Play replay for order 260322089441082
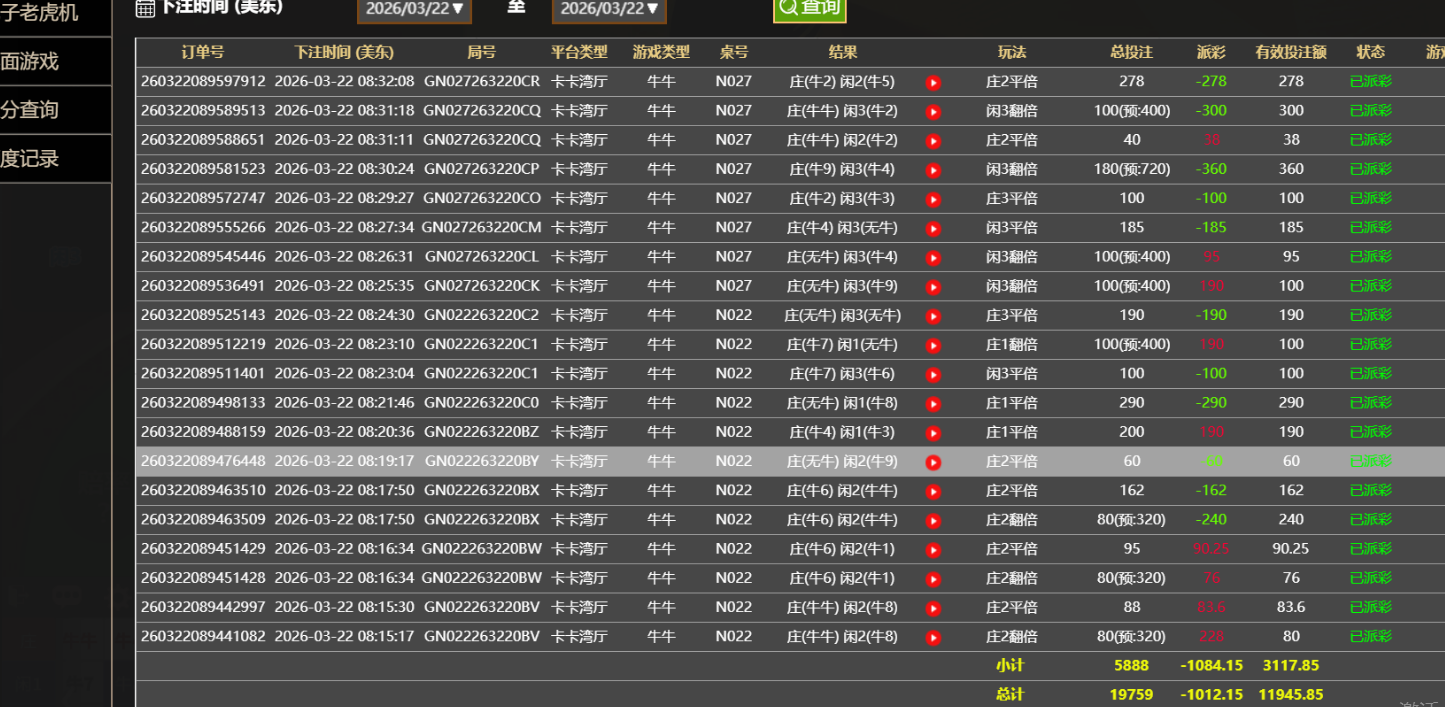The width and height of the screenshot is (1445, 707). coord(933,638)
